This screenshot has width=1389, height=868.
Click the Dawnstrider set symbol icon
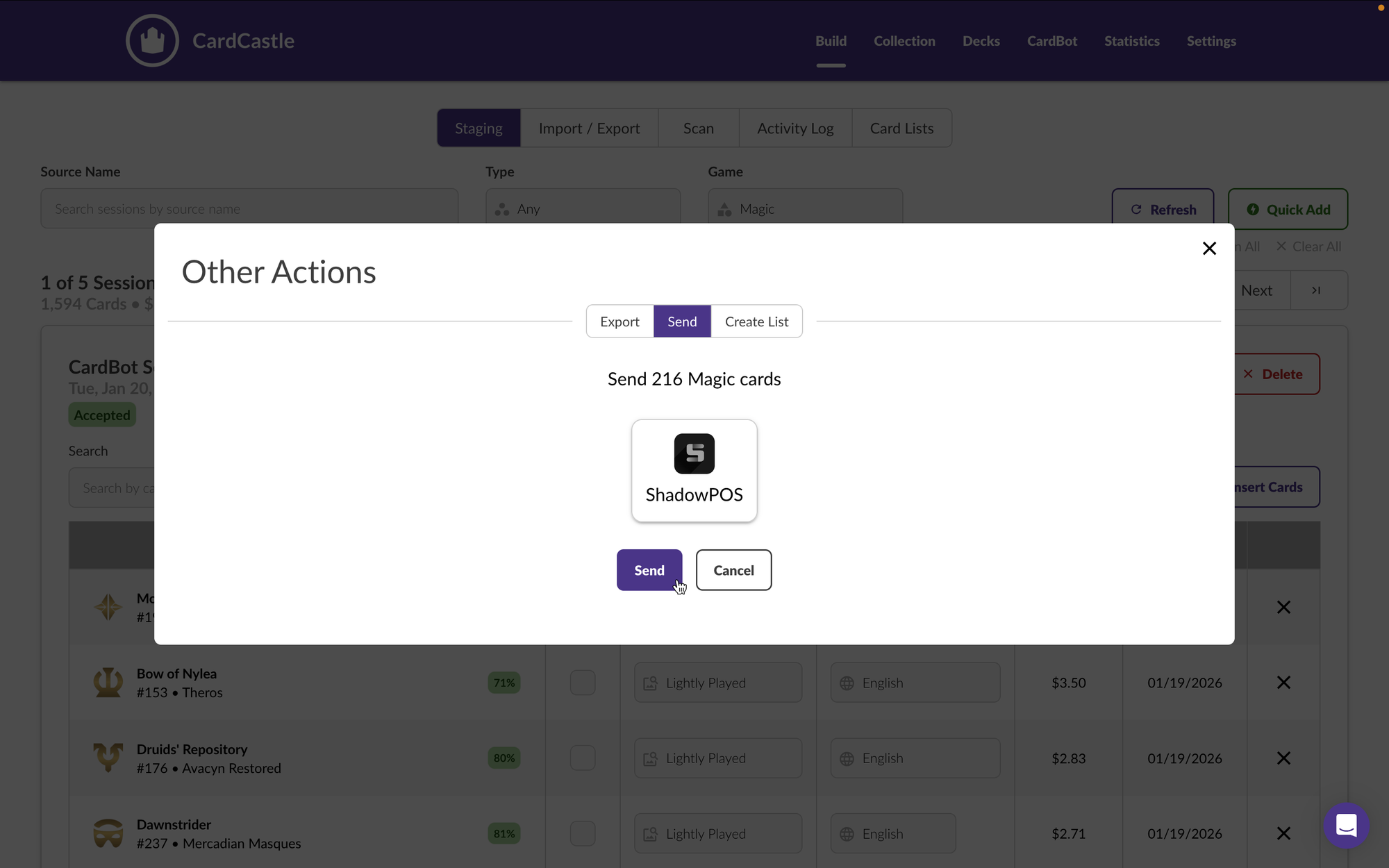[x=108, y=833]
